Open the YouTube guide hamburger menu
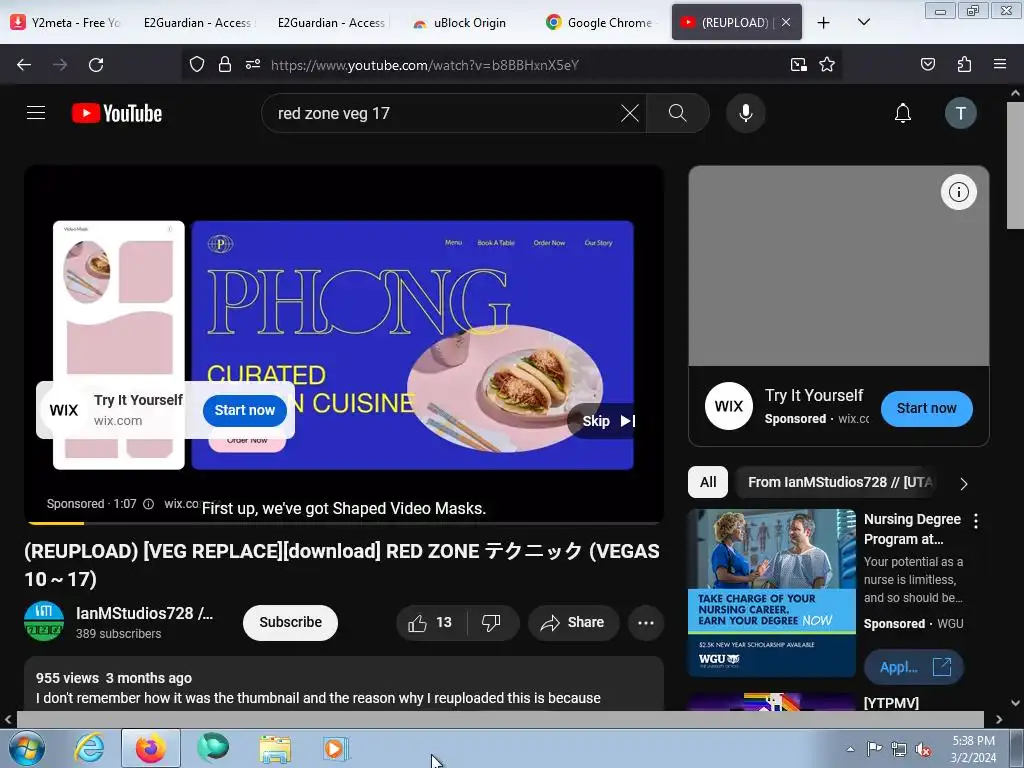1024x768 pixels. (36, 113)
